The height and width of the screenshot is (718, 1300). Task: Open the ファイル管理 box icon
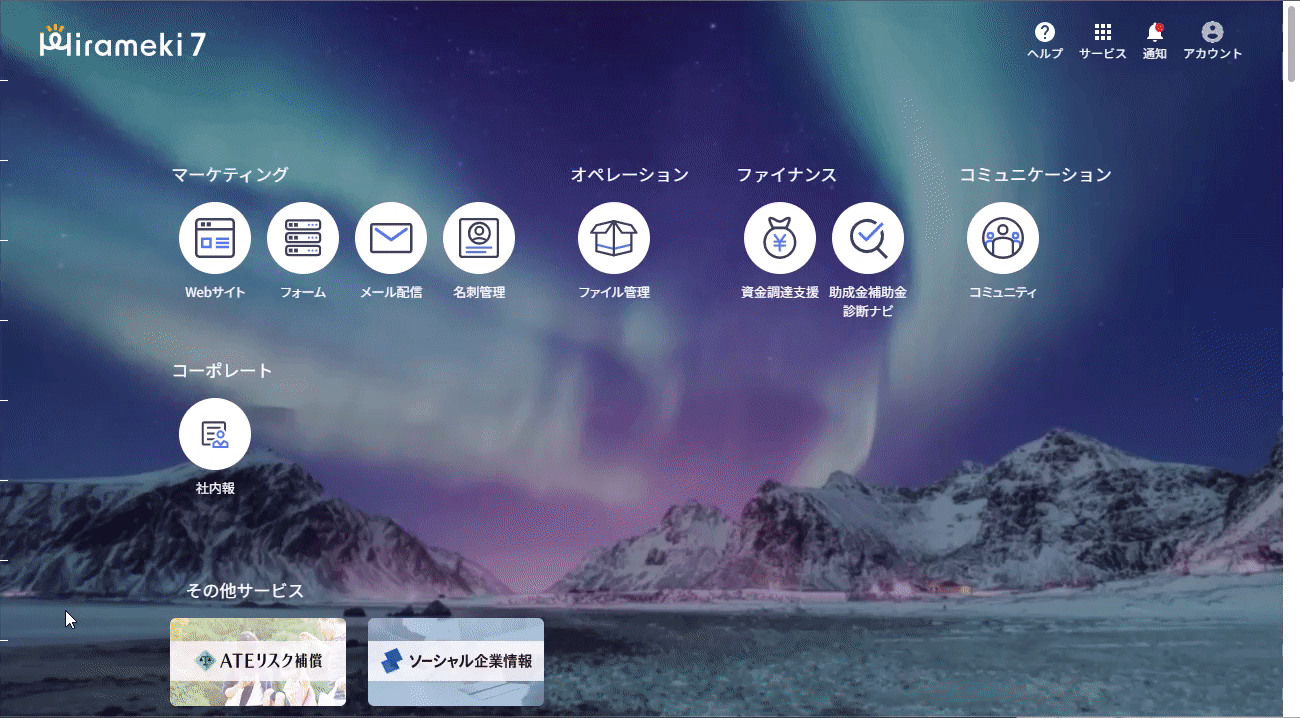[x=614, y=238]
